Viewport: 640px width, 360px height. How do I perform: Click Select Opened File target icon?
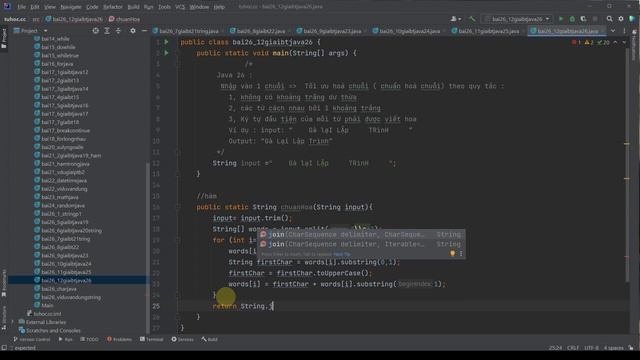[x=96, y=31]
